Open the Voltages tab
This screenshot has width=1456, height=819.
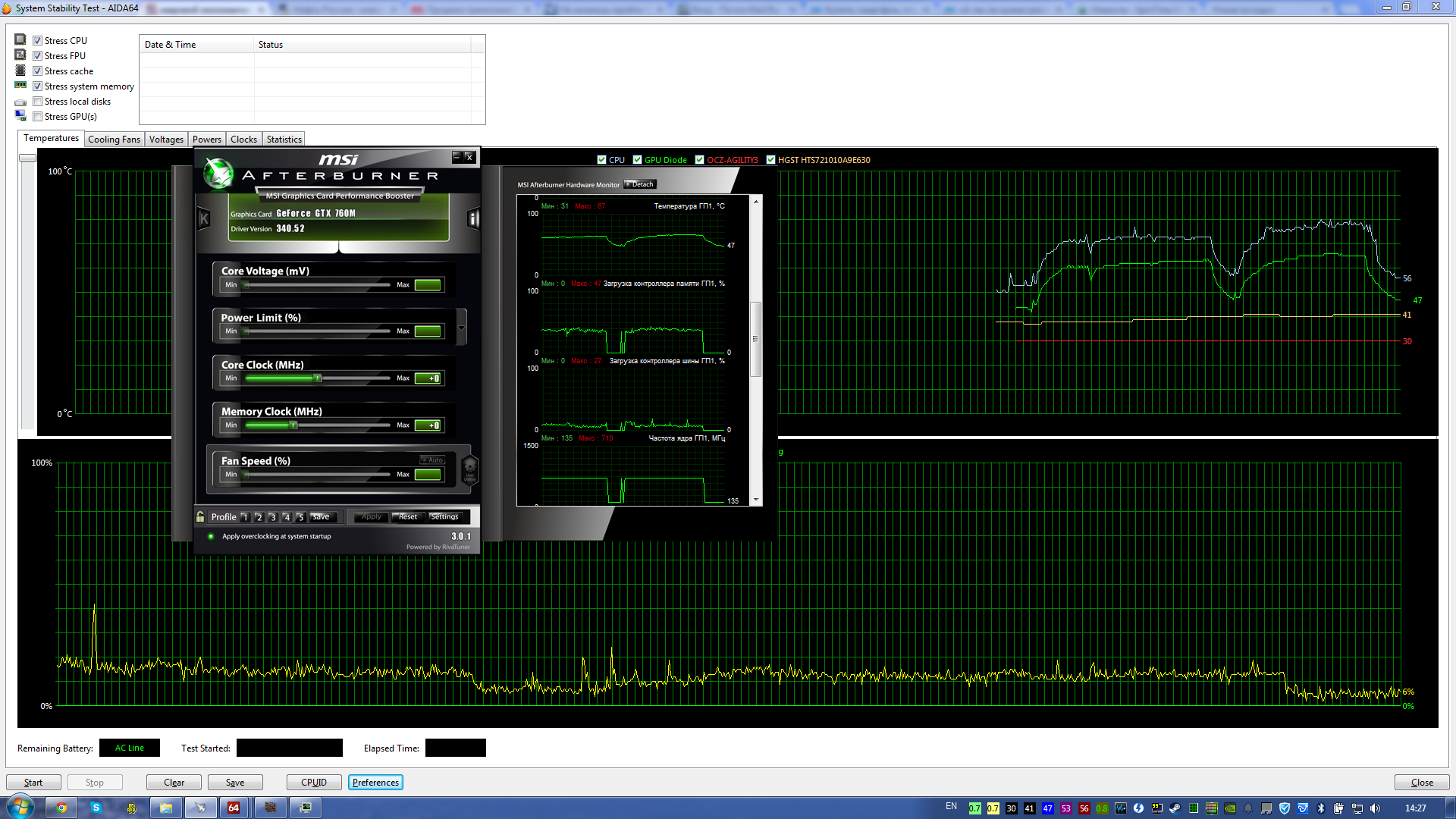point(166,140)
